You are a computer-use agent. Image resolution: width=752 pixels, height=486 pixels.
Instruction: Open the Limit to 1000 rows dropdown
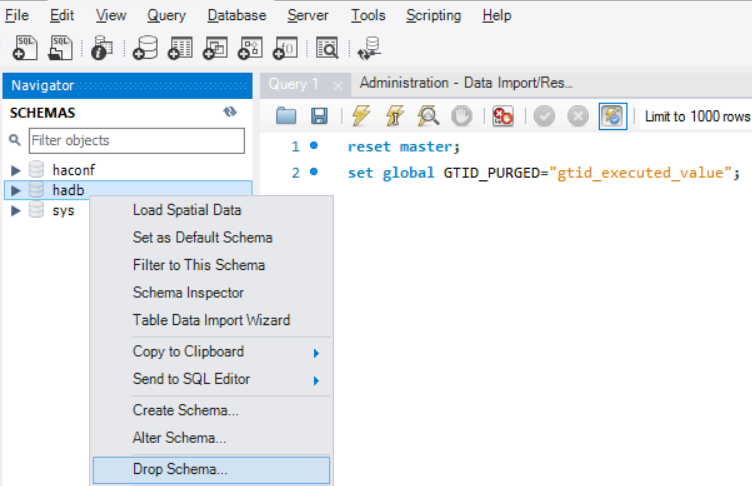pyautogui.click(x=696, y=117)
